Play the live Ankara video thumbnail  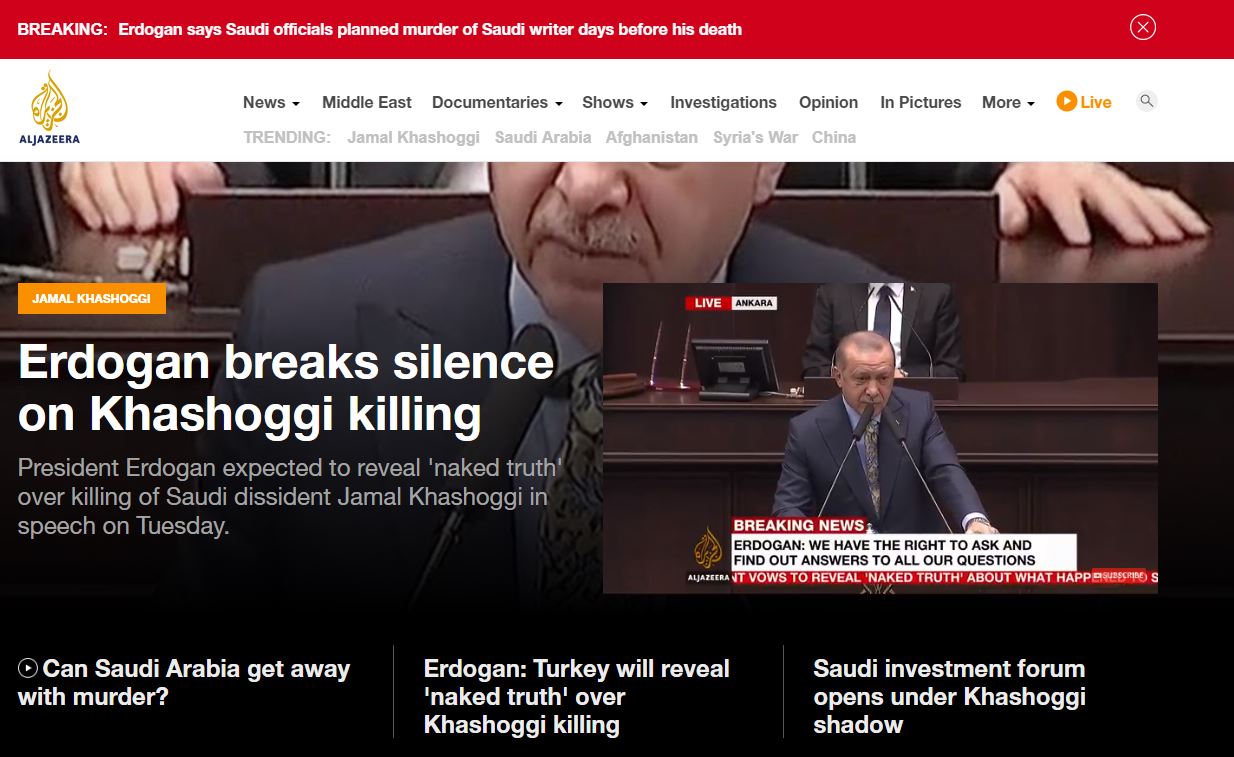click(880, 438)
